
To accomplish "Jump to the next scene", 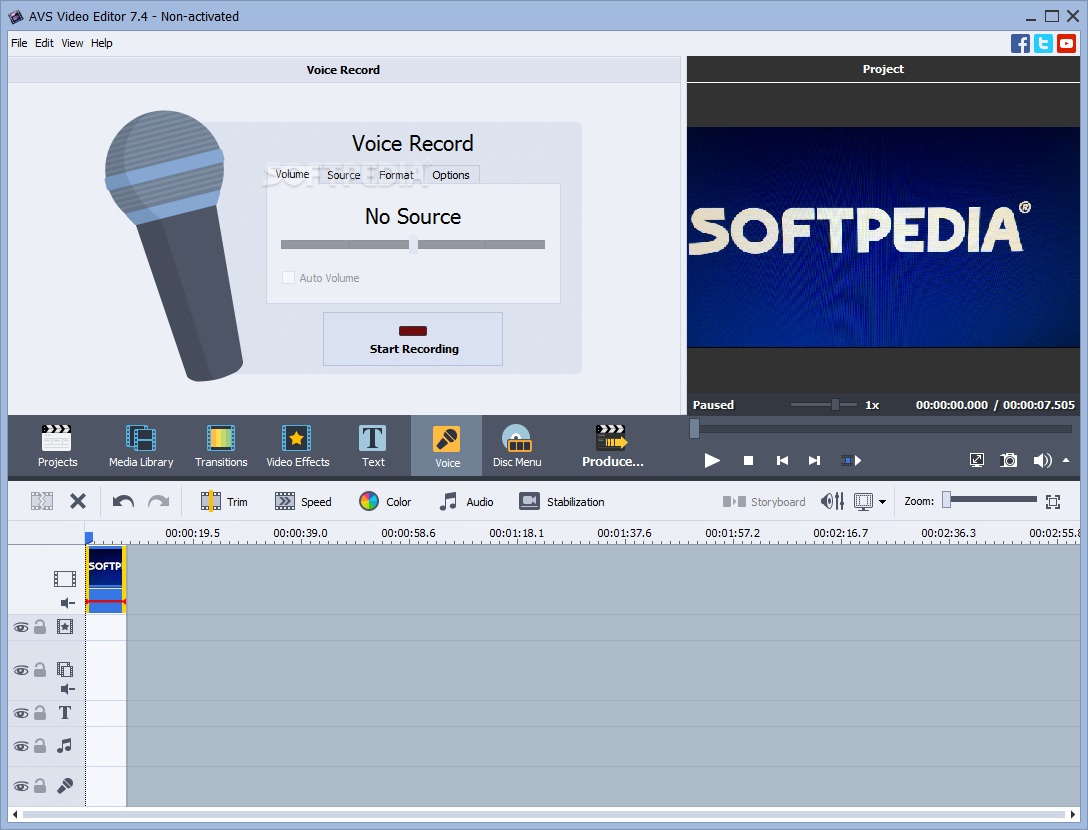I will click(x=851, y=460).
